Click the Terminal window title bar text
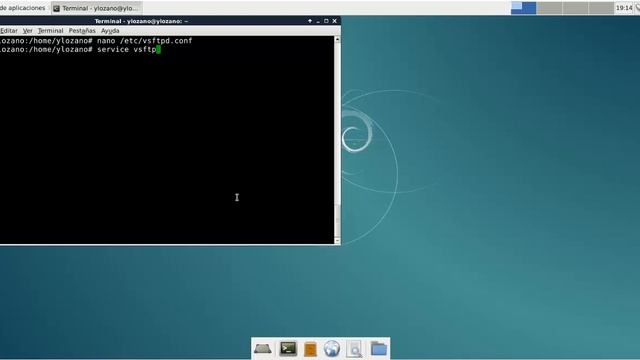Screen dimensions: 640x360 [141, 21]
